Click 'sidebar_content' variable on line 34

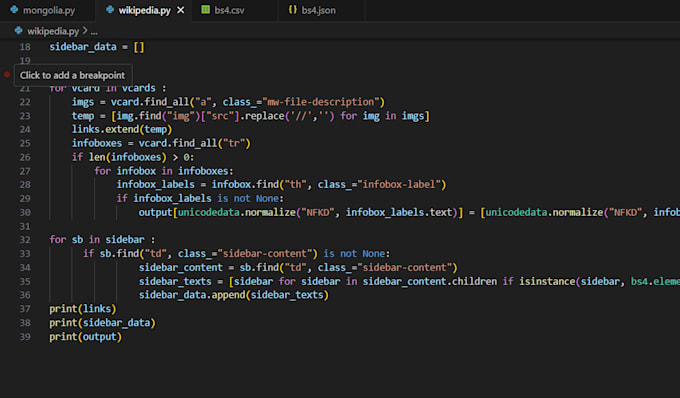coord(181,268)
